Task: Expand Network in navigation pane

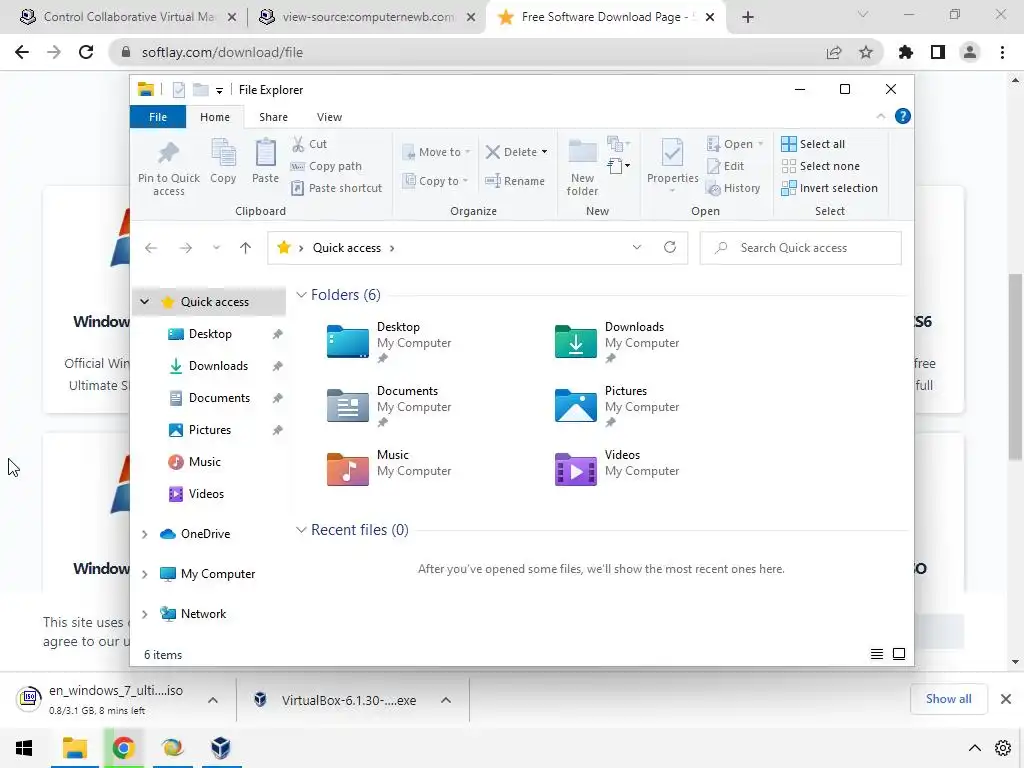Action: 144,614
